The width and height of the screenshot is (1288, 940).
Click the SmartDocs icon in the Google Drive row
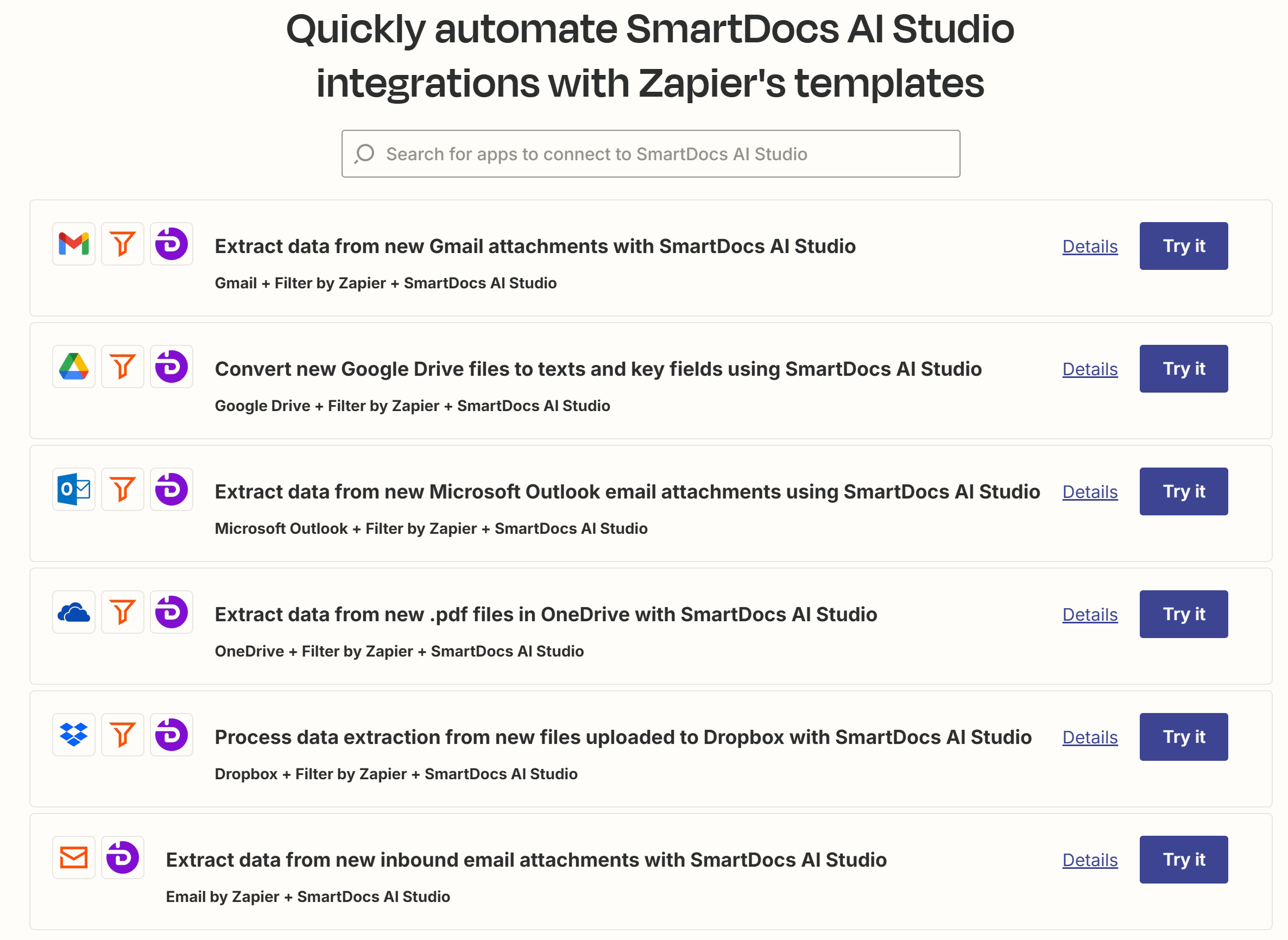click(x=172, y=367)
